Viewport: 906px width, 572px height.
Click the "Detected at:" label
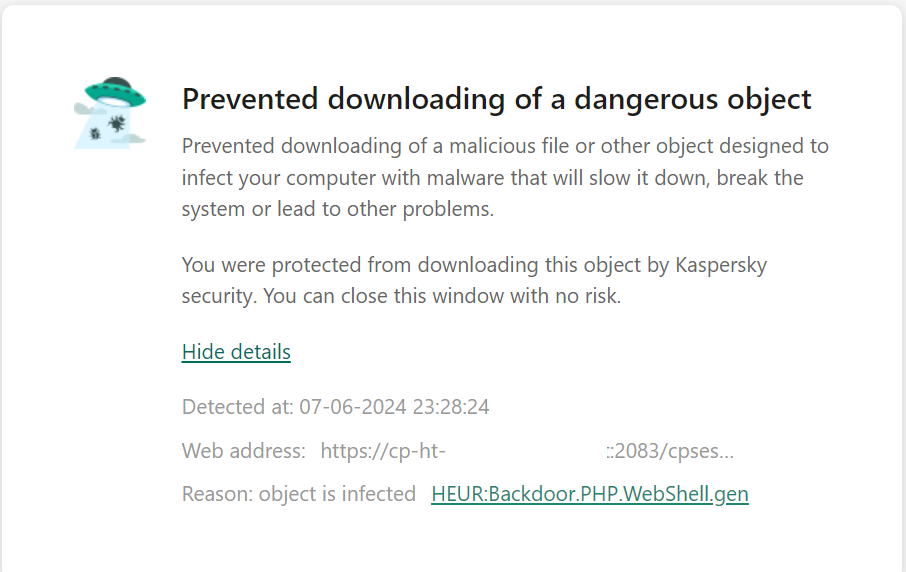238,407
